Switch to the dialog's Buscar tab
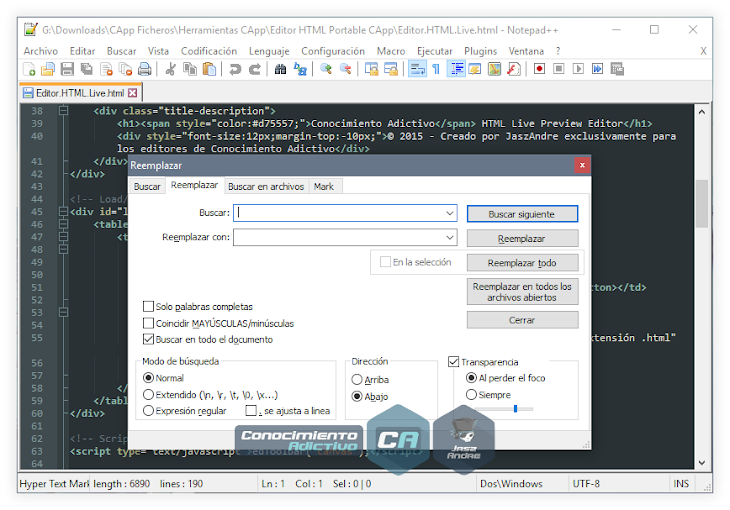Viewport: 730px width, 510px height. coord(147,186)
